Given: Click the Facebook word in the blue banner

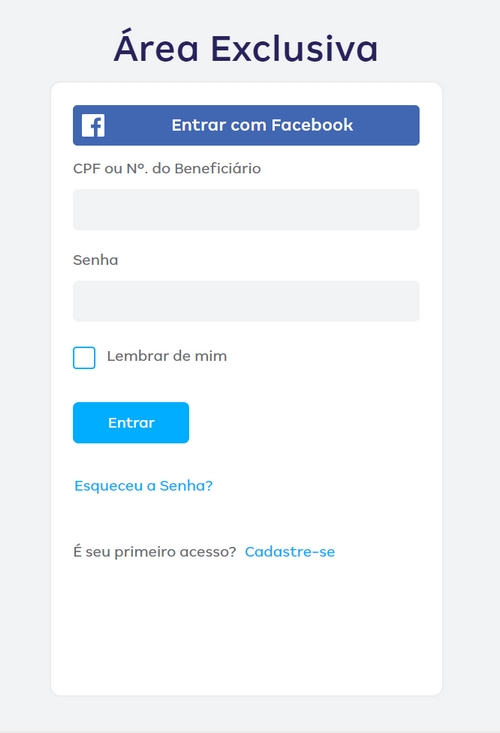Looking at the screenshot, I should (x=312, y=125).
